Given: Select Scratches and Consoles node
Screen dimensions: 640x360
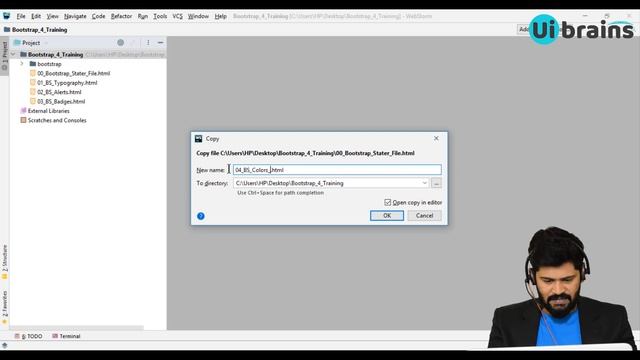Looking at the screenshot, I should [x=57, y=120].
